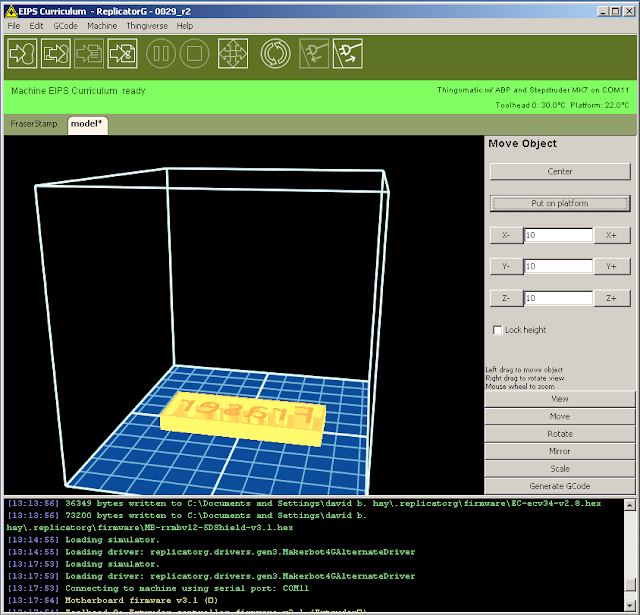Maximize the ReplicatorG window
The width and height of the screenshot is (640, 615).
point(616,11)
